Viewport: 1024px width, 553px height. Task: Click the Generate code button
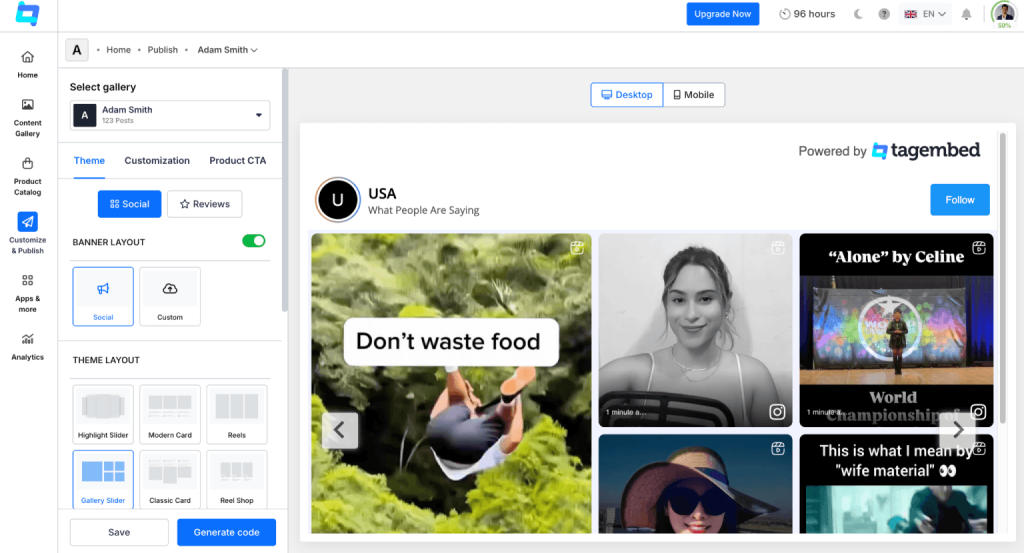click(x=226, y=532)
